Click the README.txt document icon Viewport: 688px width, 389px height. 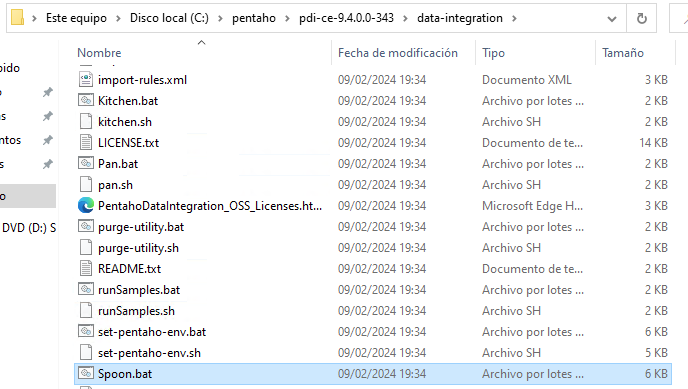pos(86,269)
